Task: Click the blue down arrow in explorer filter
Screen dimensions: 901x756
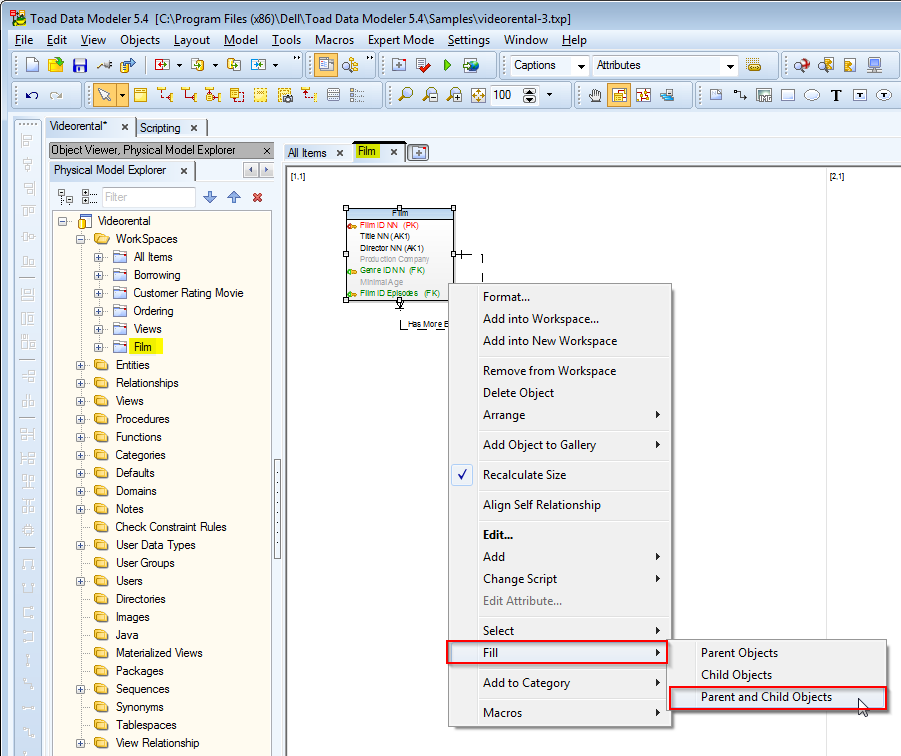Action: [x=210, y=197]
